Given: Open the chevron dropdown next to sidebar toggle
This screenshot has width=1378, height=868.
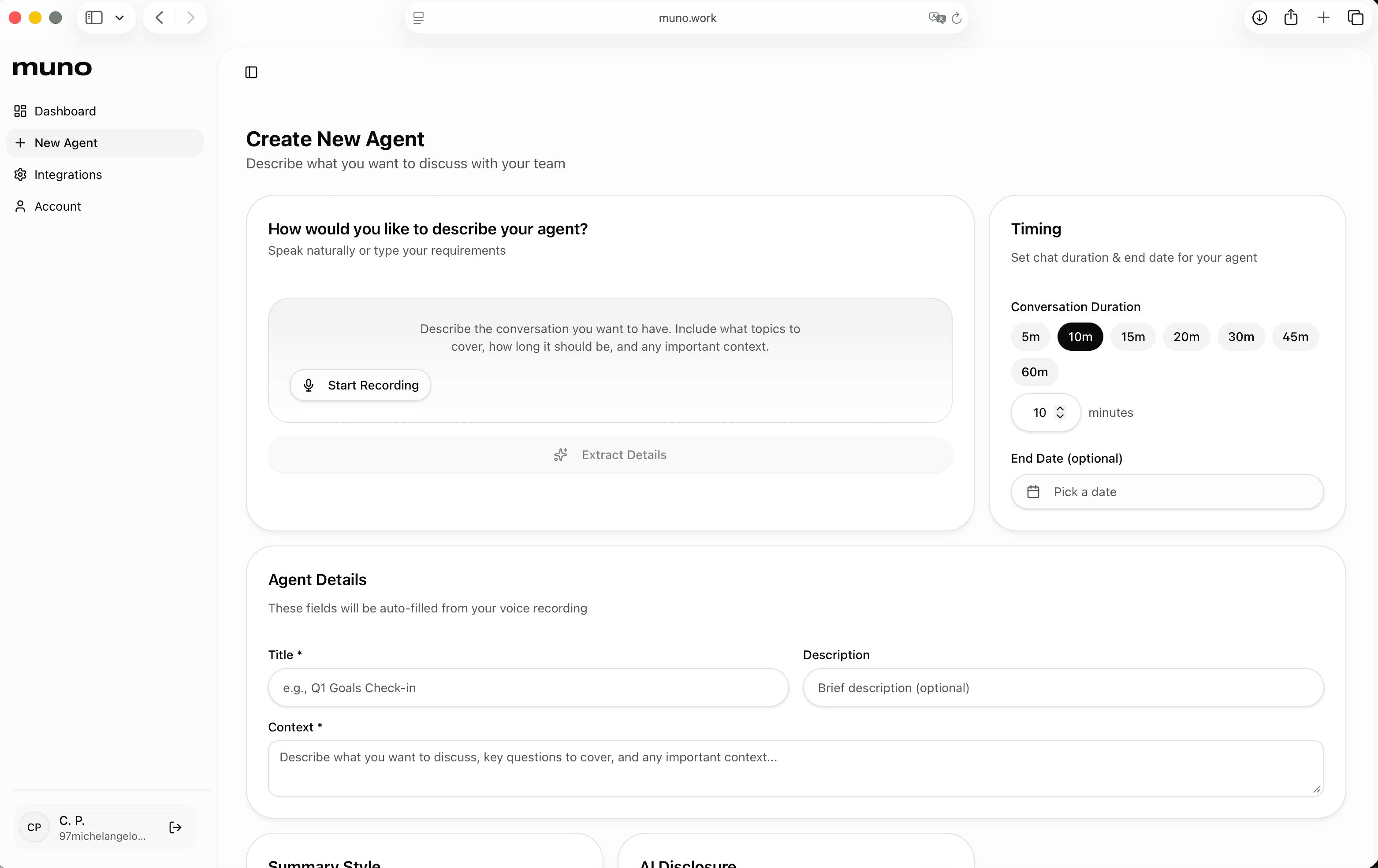Looking at the screenshot, I should 119,18.
